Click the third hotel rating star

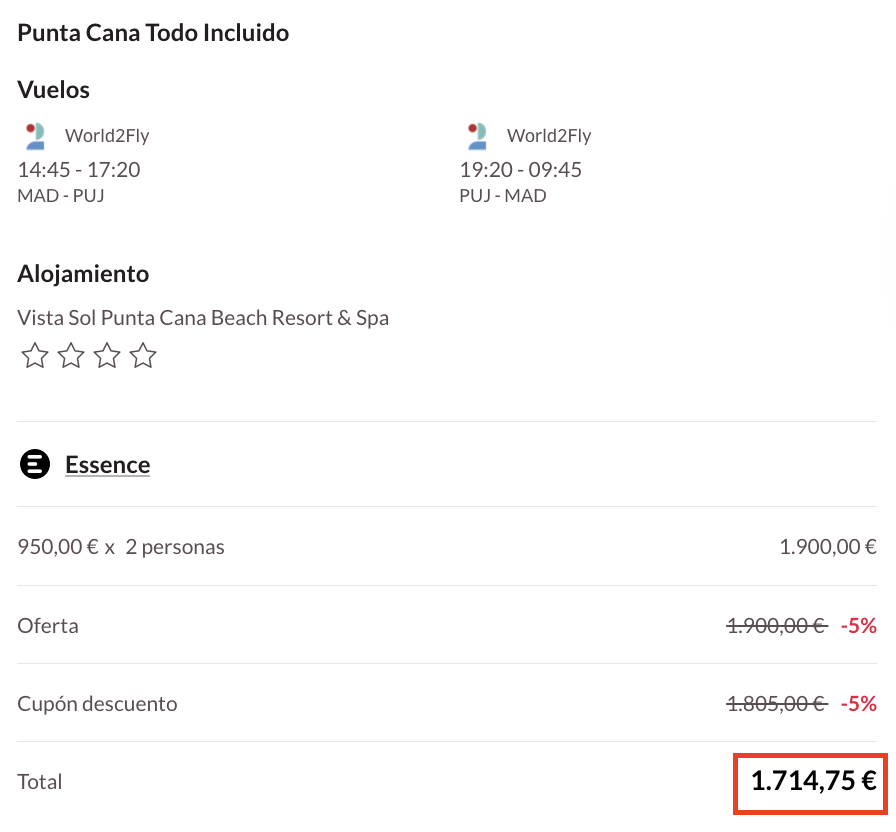tap(107, 356)
